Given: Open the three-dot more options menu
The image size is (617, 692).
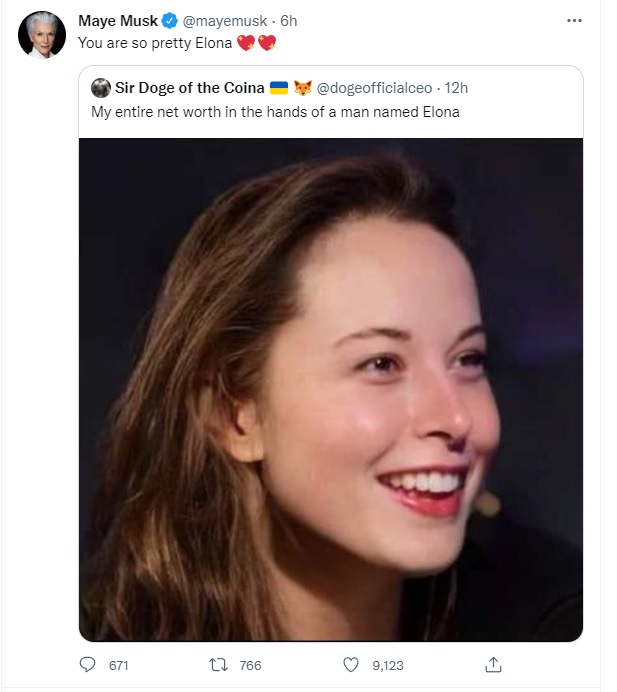Looking at the screenshot, I should pyautogui.click(x=574, y=21).
